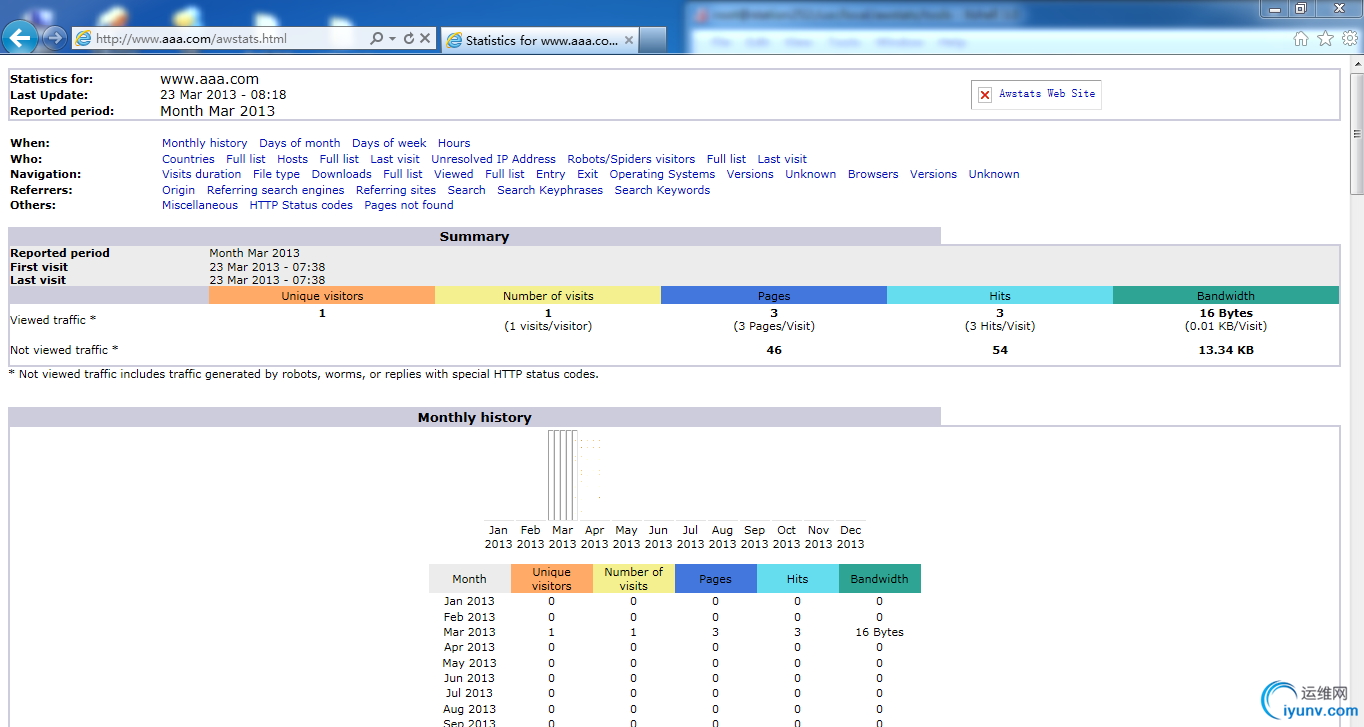Click the Mar 2013 row label in monthly table
Image resolution: width=1364 pixels, height=727 pixels.
469,632
